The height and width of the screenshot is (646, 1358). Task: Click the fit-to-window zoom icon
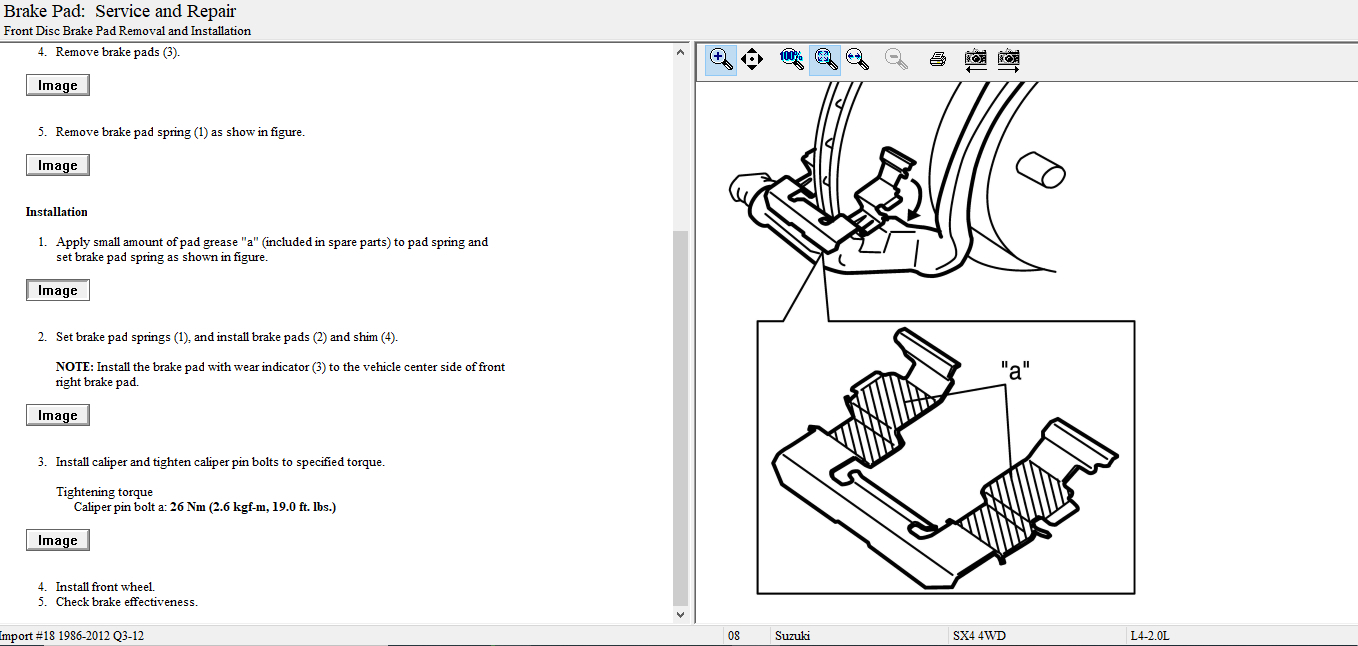click(x=824, y=59)
